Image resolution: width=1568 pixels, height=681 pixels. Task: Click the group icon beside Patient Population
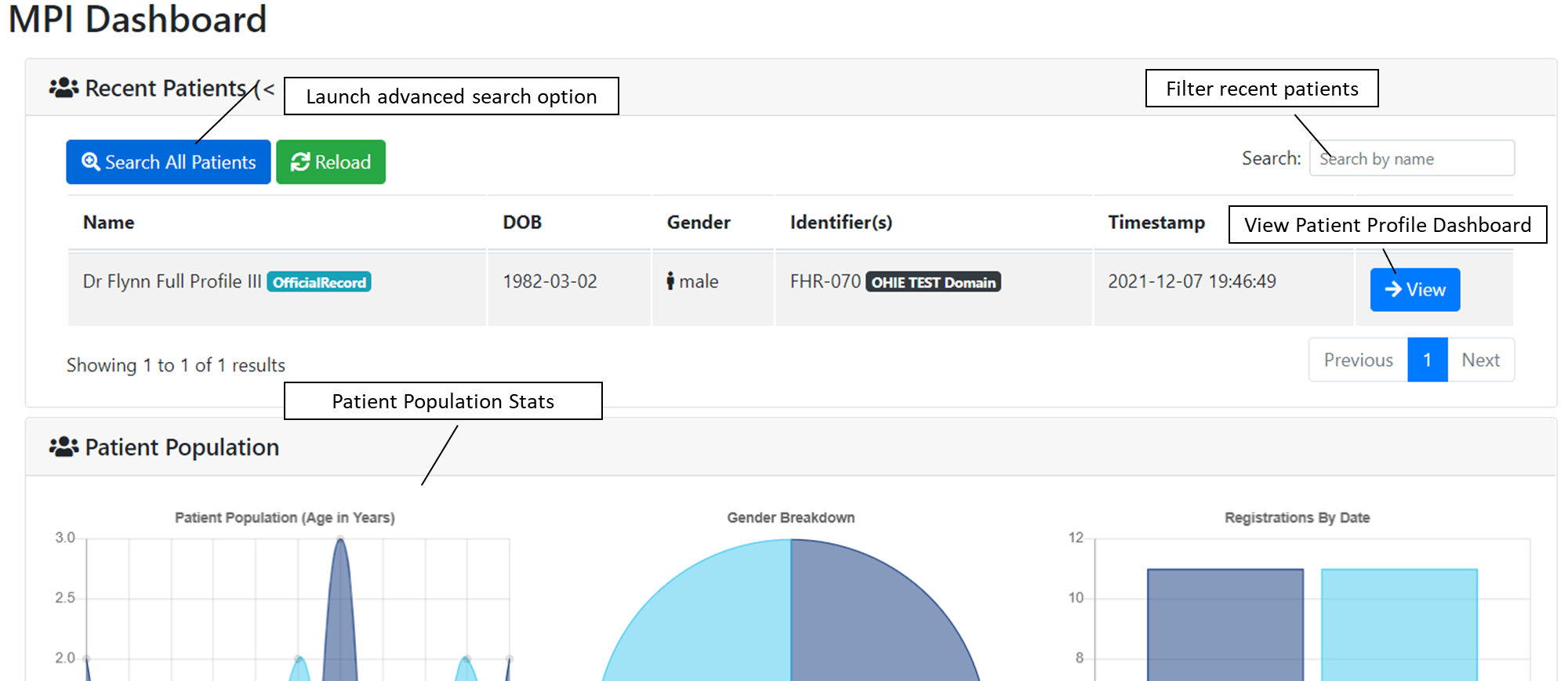pos(64,447)
